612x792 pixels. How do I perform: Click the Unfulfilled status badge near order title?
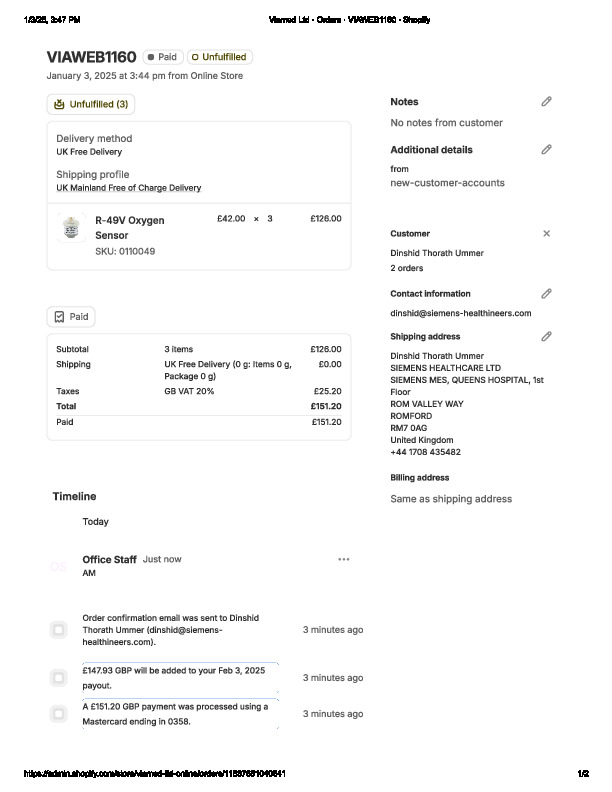pos(219,57)
